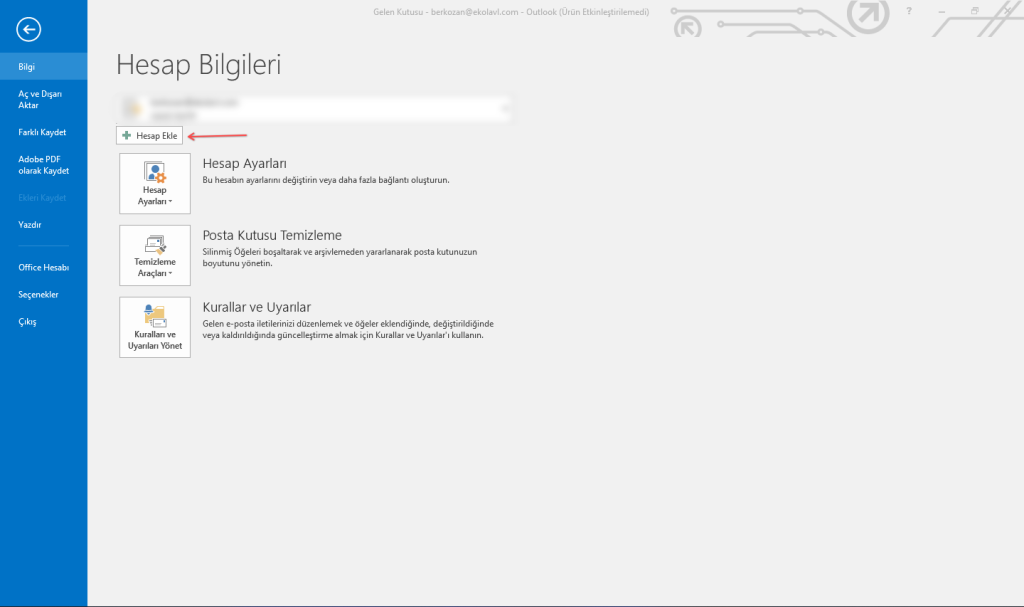Click the green plus Hesap Ekle button
The image size is (1024, 607).
[150, 135]
